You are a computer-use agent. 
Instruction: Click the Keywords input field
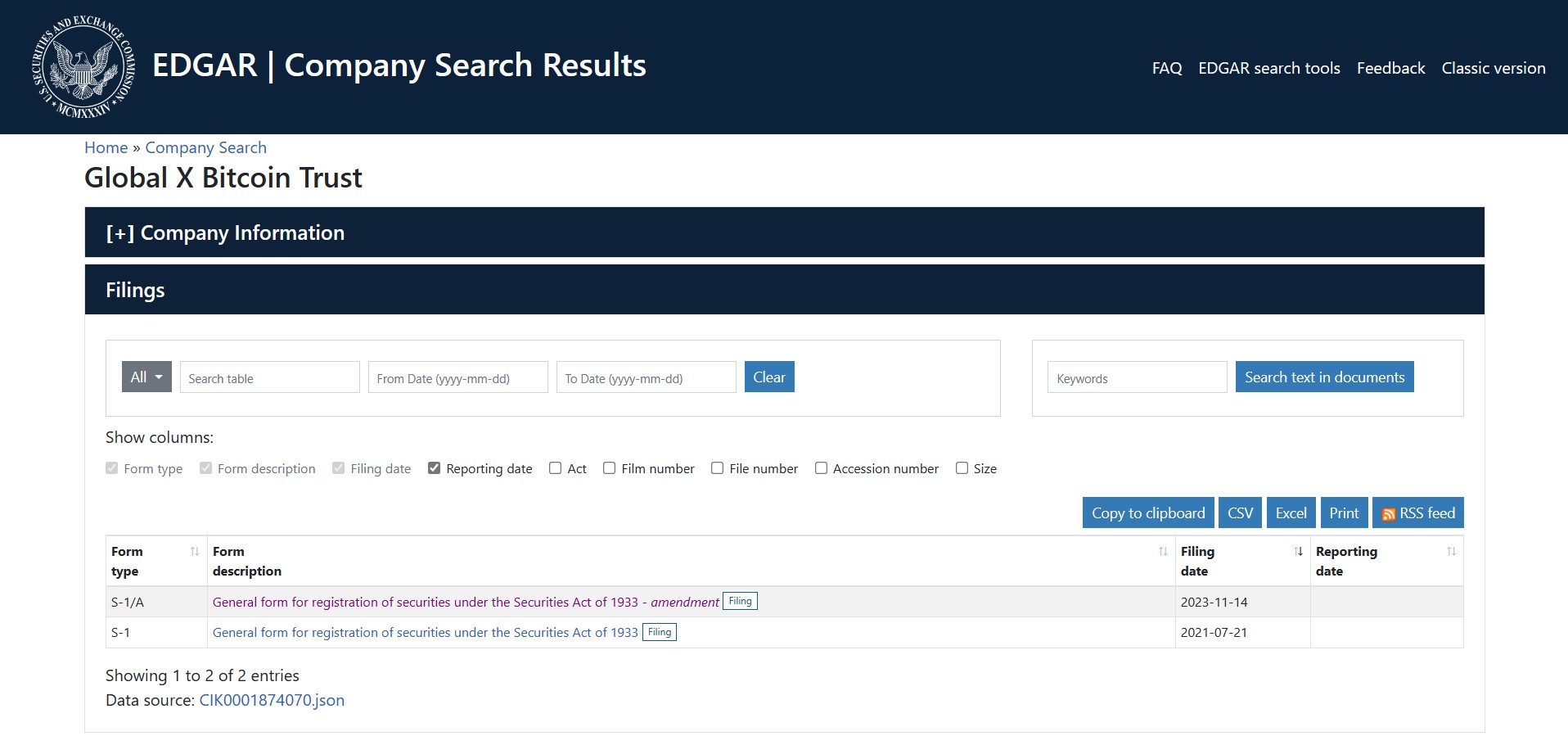(x=1137, y=377)
